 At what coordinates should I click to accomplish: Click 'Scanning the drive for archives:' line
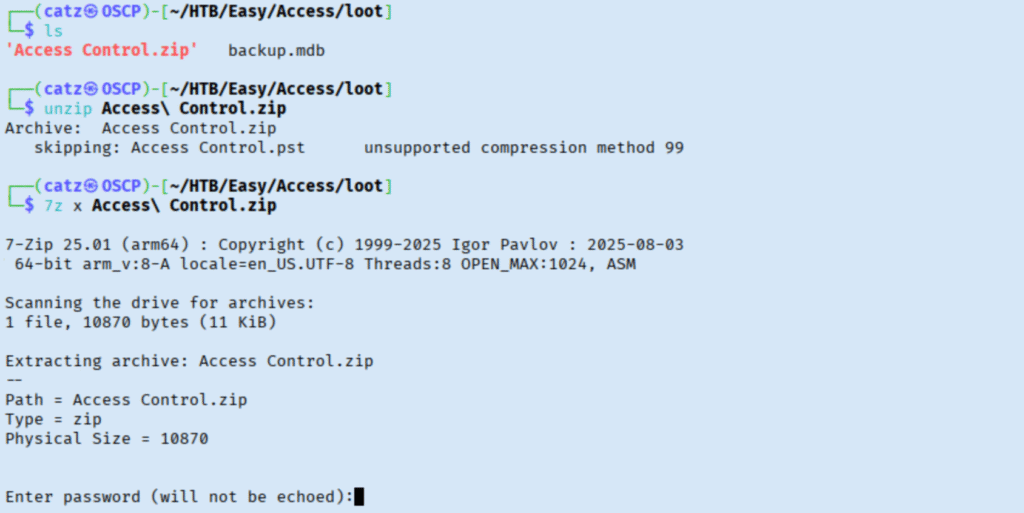(160, 302)
